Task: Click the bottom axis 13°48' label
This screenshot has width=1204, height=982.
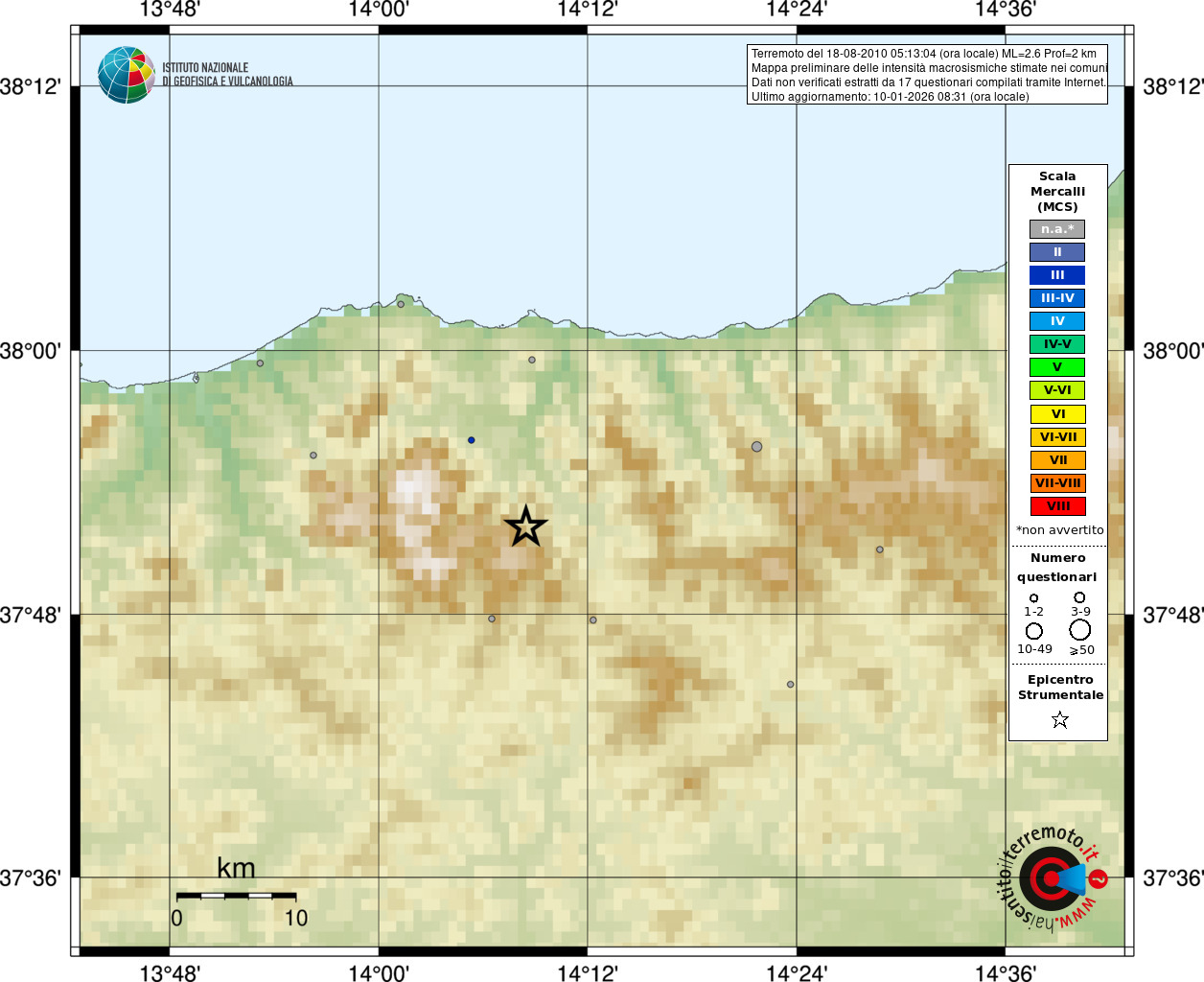Action: pyautogui.click(x=170, y=972)
